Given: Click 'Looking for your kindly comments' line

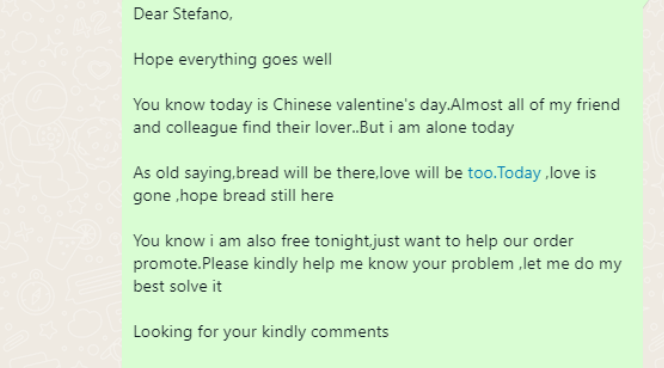Looking at the screenshot, I should tap(261, 332).
